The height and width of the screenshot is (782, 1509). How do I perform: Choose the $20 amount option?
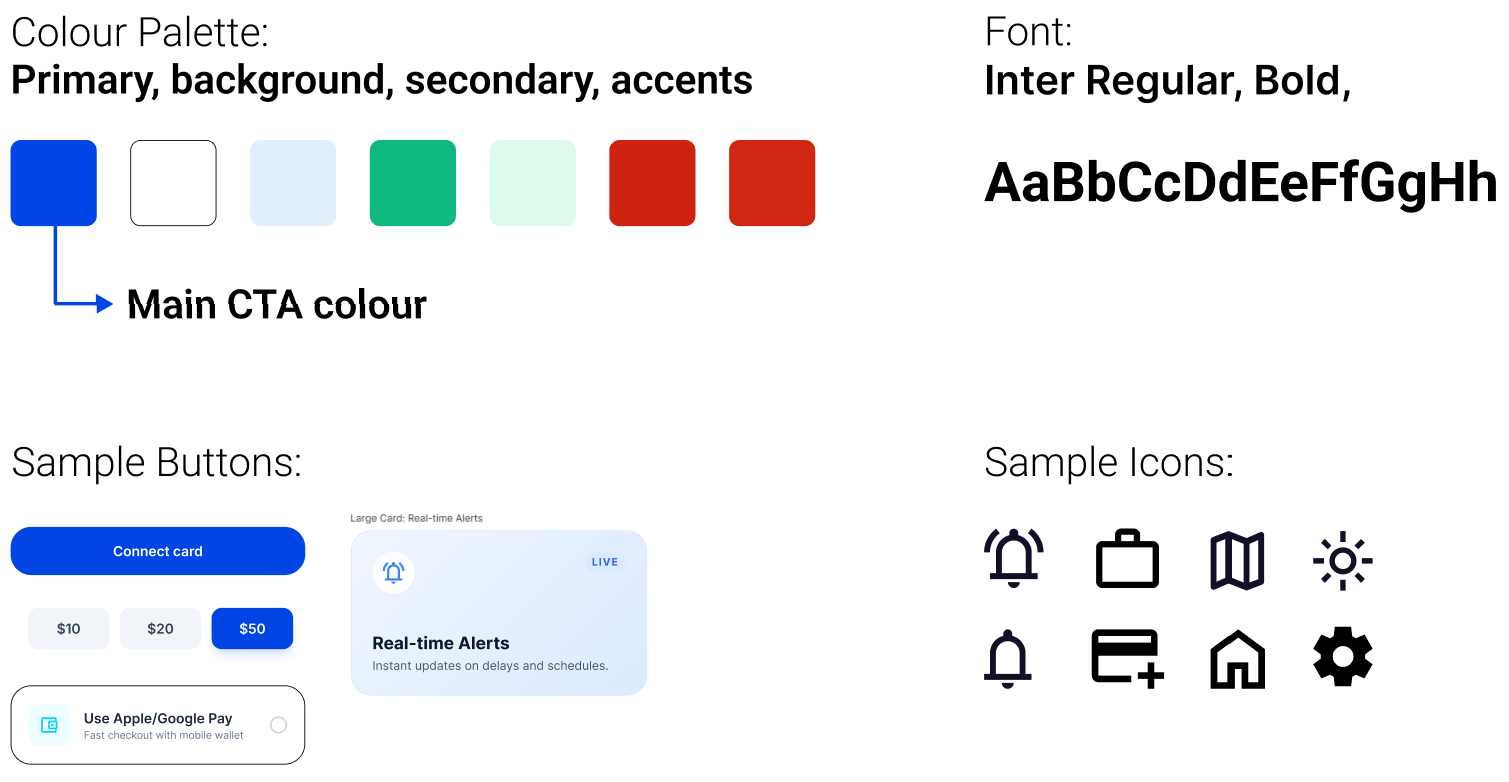[x=160, y=629]
